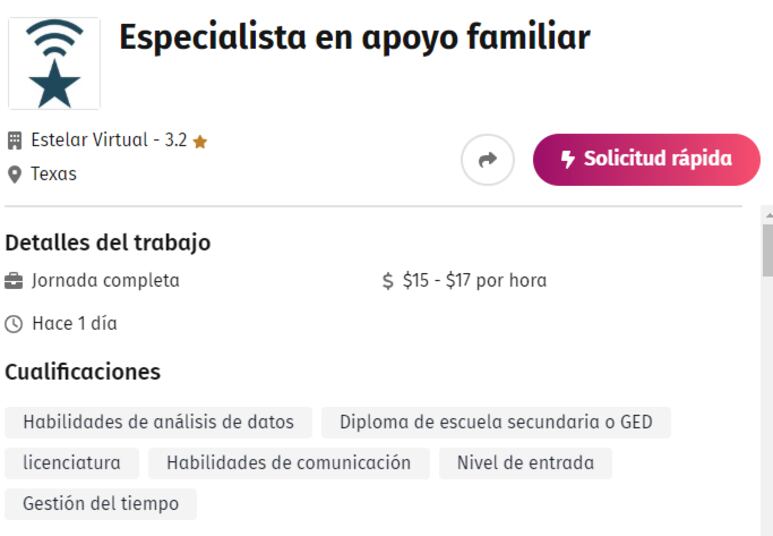The height and width of the screenshot is (536, 773).
Task: Select the Habilidades de análisis de datos tag
Action: [158, 422]
